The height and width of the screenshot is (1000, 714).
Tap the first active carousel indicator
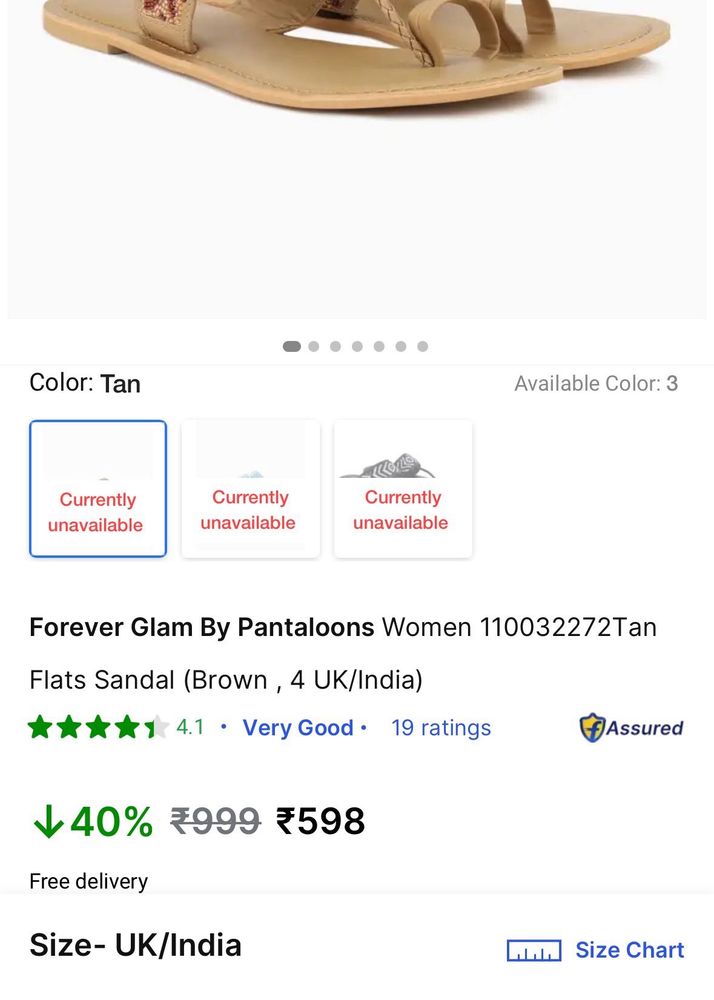pos(292,346)
